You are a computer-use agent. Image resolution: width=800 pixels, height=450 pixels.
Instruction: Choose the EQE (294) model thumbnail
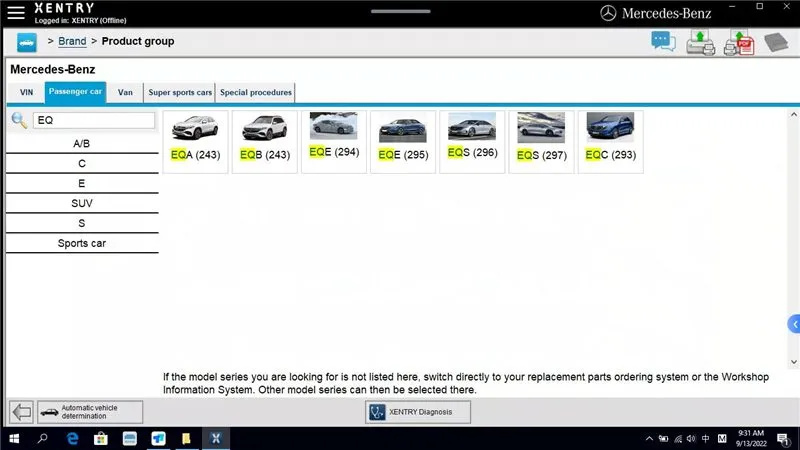point(334,142)
